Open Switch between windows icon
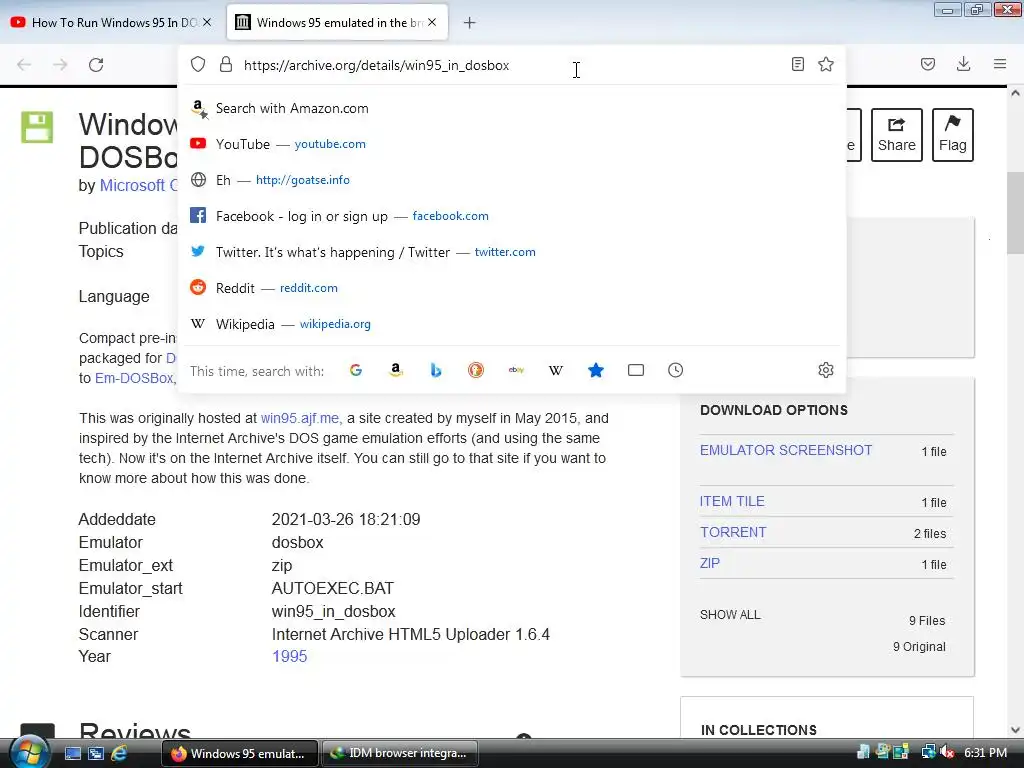This screenshot has width=1024, height=768. click(x=96, y=753)
